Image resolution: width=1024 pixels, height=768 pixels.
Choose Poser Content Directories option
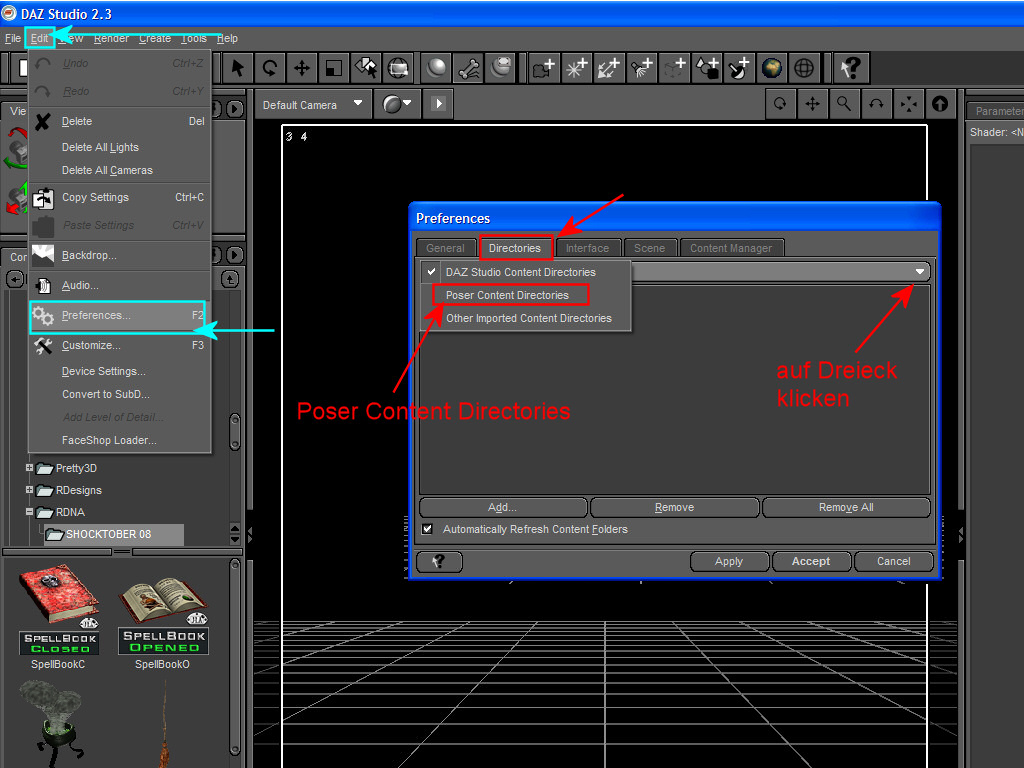click(x=507, y=295)
